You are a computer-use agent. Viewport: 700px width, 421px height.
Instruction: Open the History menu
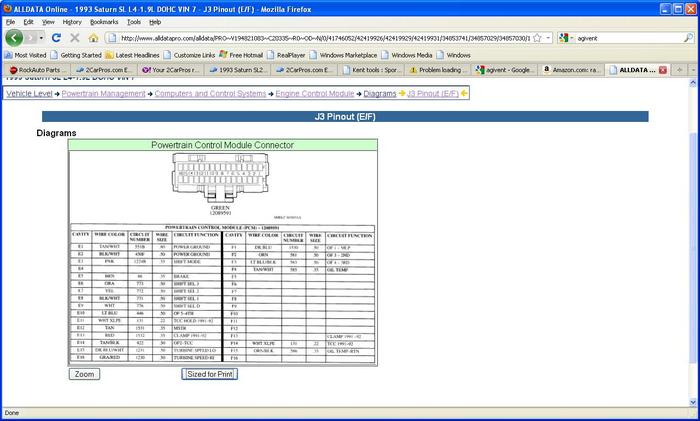tap(72, 21)
